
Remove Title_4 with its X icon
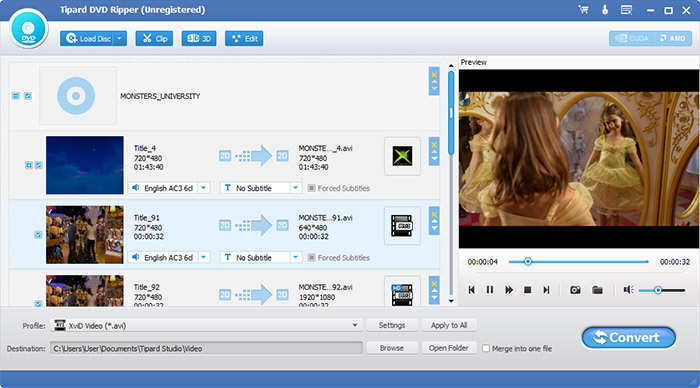point(434,145)
